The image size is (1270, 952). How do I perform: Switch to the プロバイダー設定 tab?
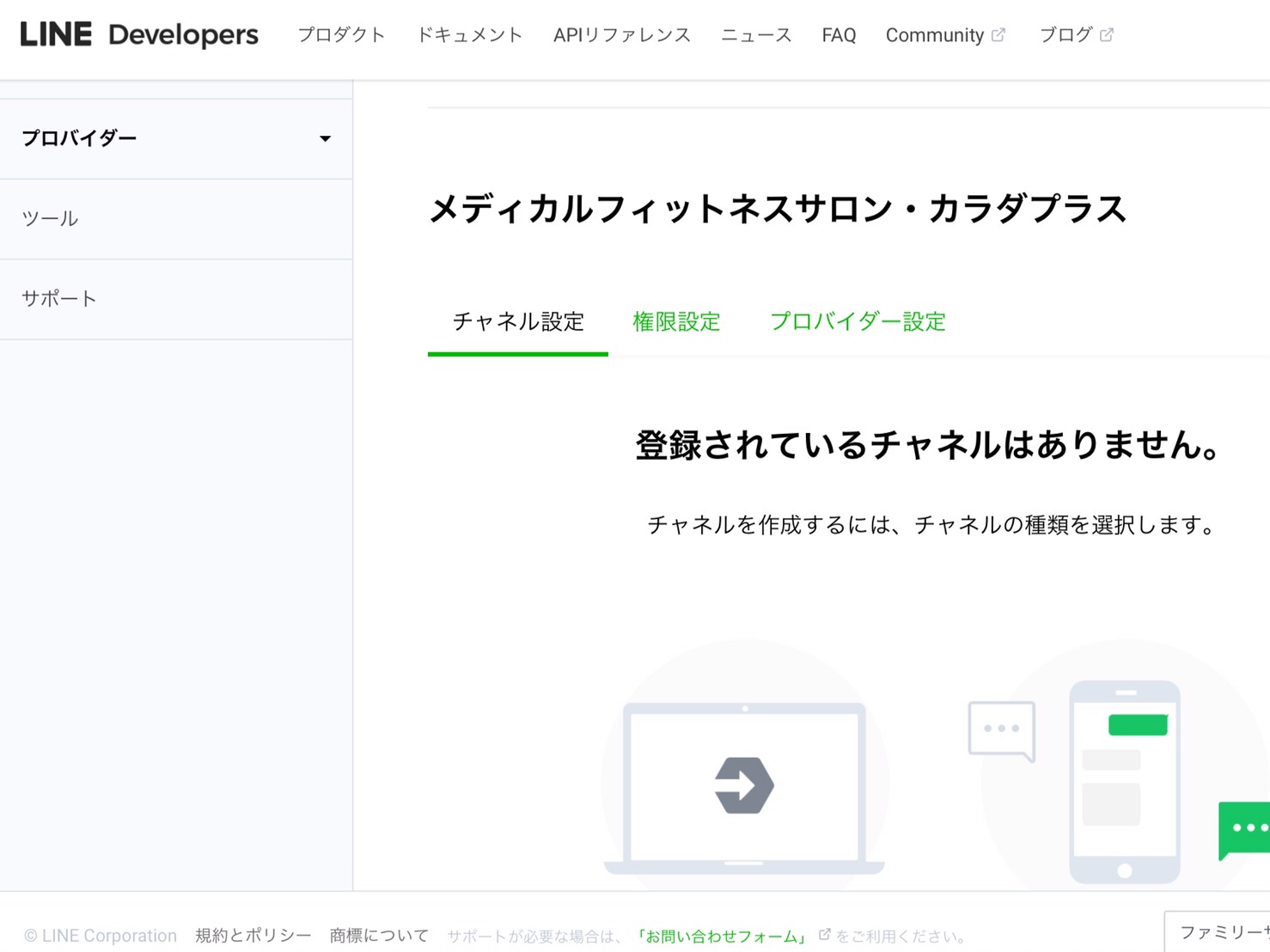pos(858,322)
